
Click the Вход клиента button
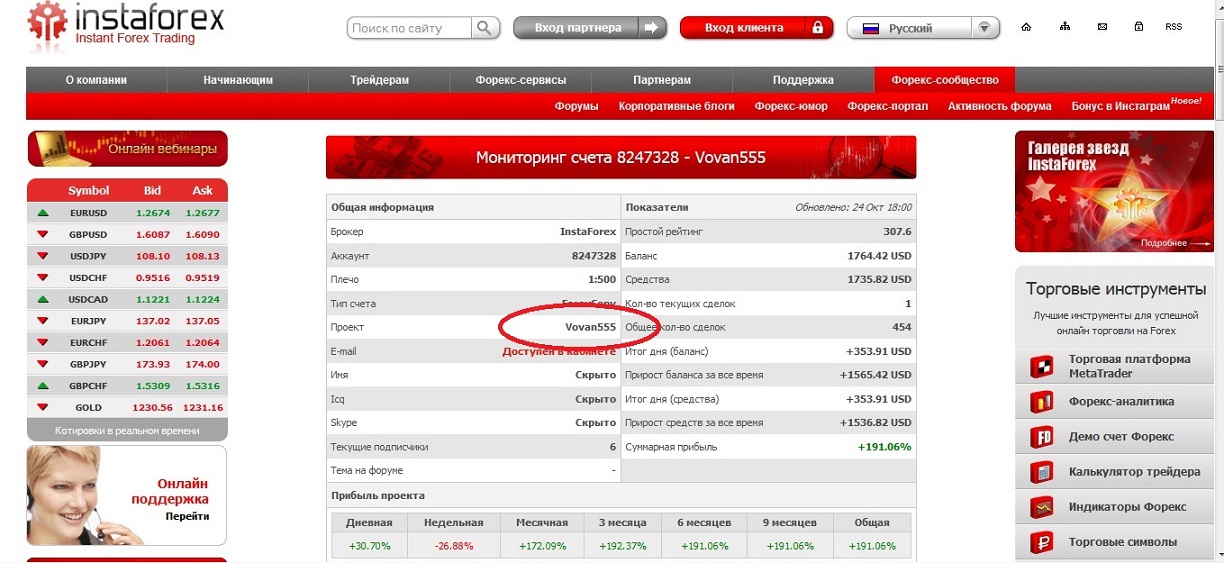tap(756, 28)
